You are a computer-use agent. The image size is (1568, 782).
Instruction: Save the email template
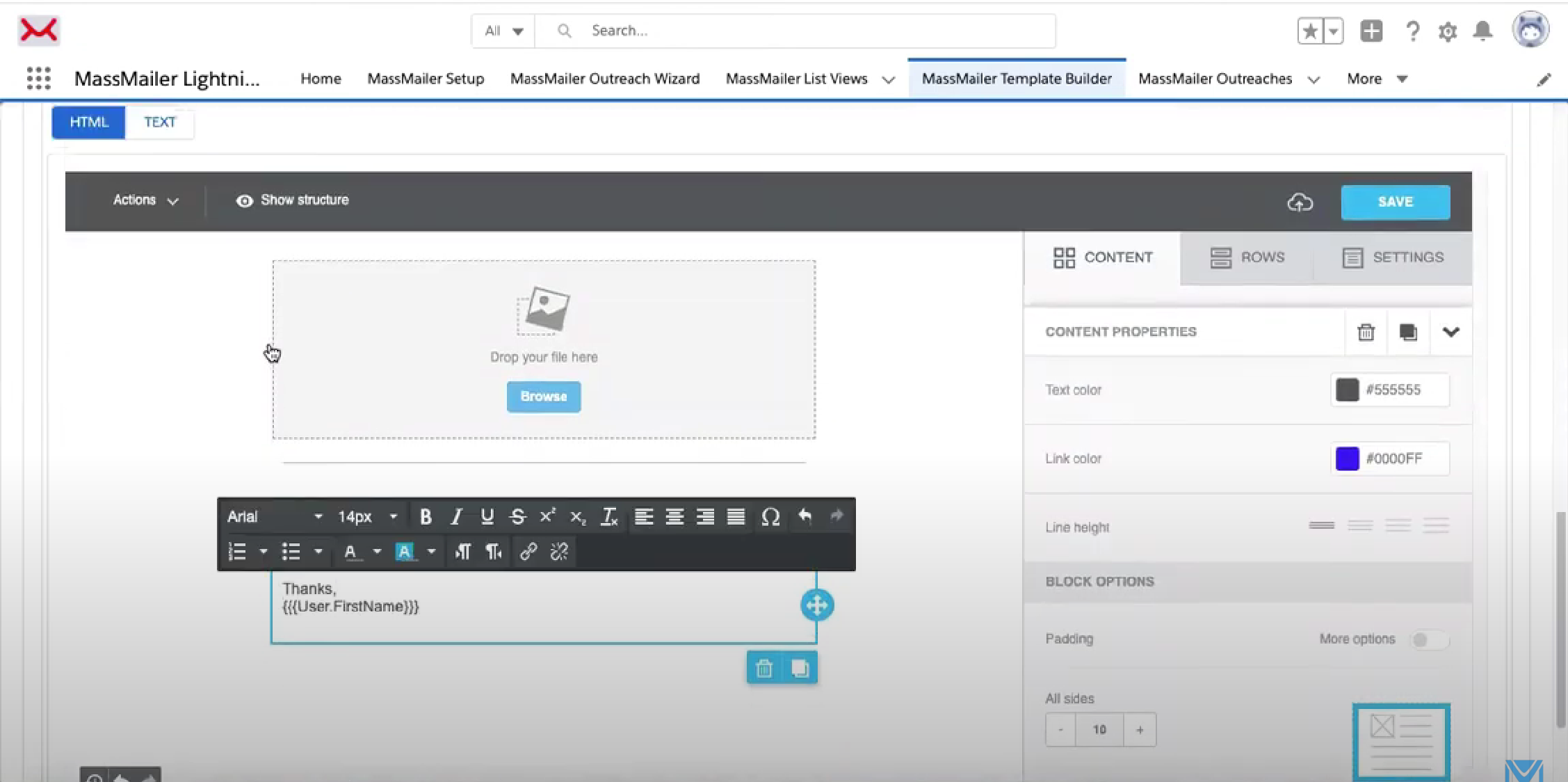point(1395,202)
